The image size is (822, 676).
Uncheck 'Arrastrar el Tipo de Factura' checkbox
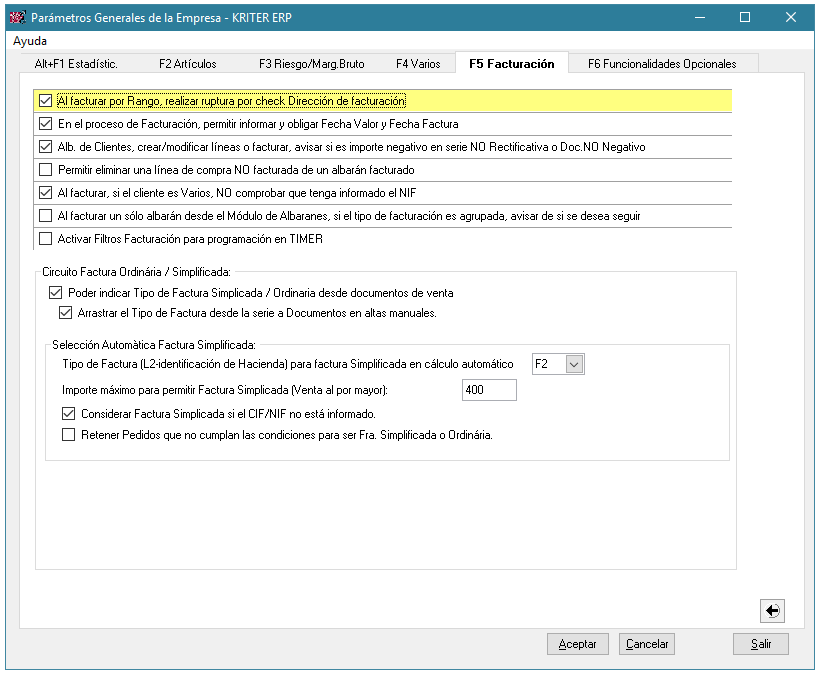[66, 313]
